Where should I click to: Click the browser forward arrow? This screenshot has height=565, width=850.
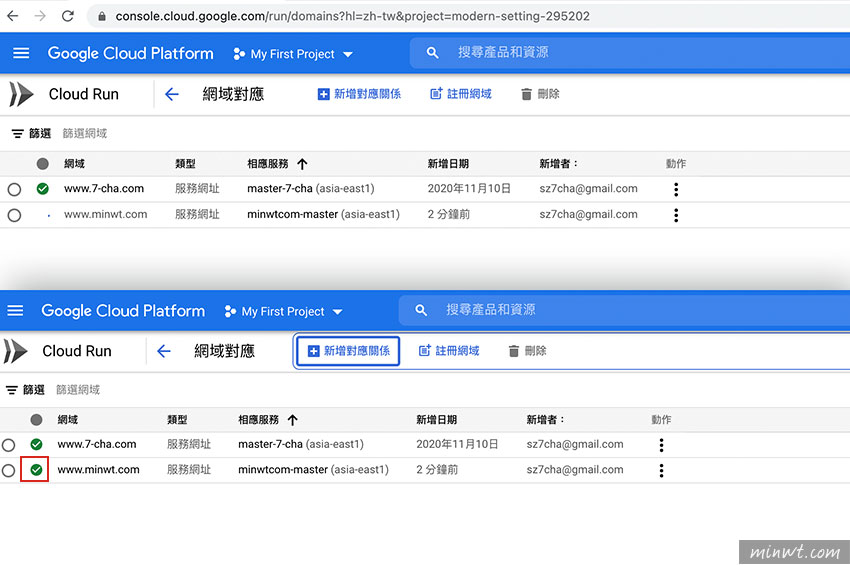[x=40, y=16]
